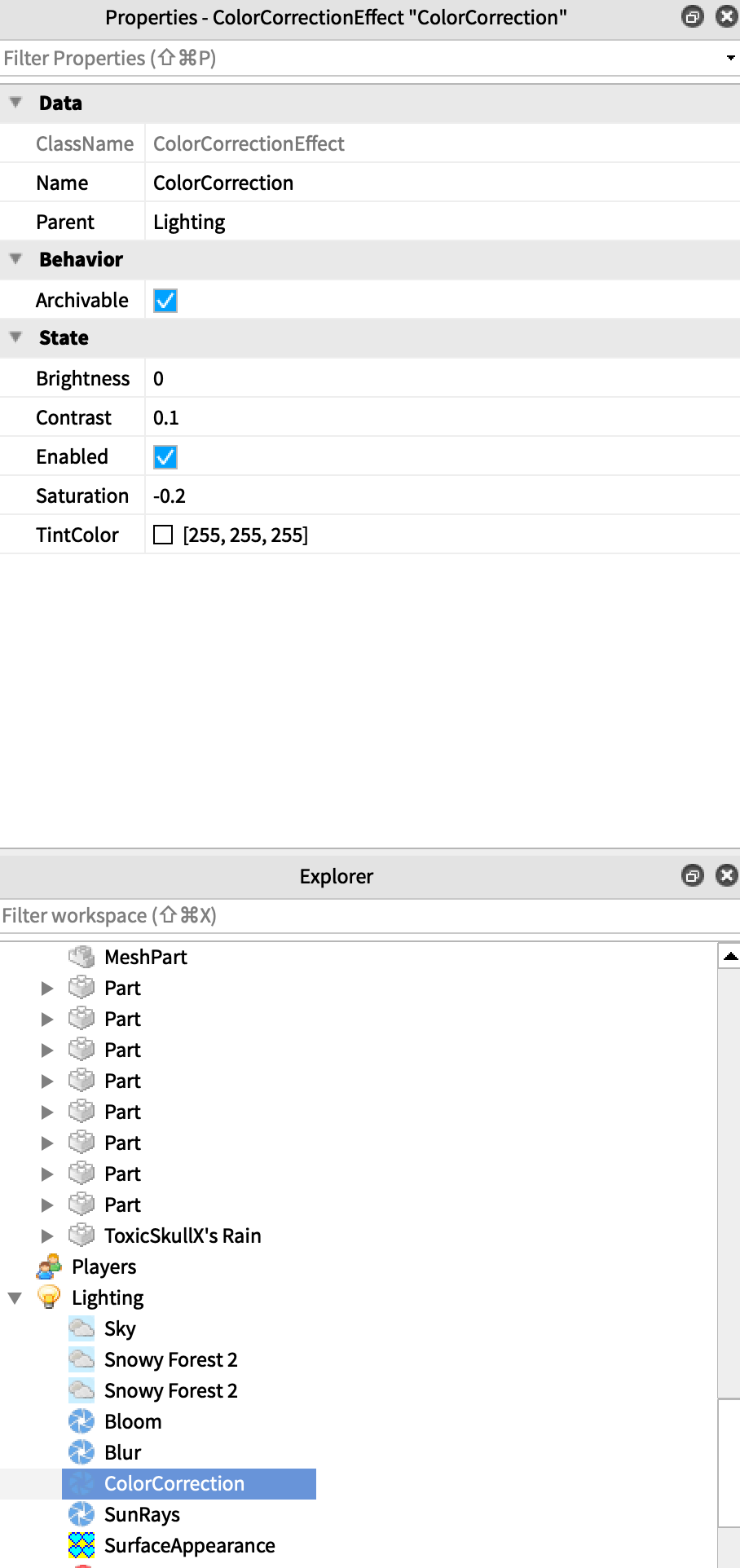Select the ColorCorrection item in Explorer
This screenshot has width=740, height=1568.
174,1483
